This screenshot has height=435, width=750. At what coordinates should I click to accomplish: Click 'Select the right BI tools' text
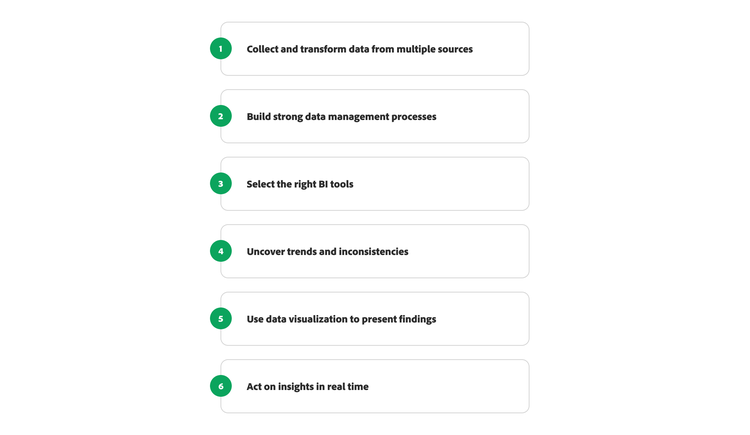coord(299,184)
